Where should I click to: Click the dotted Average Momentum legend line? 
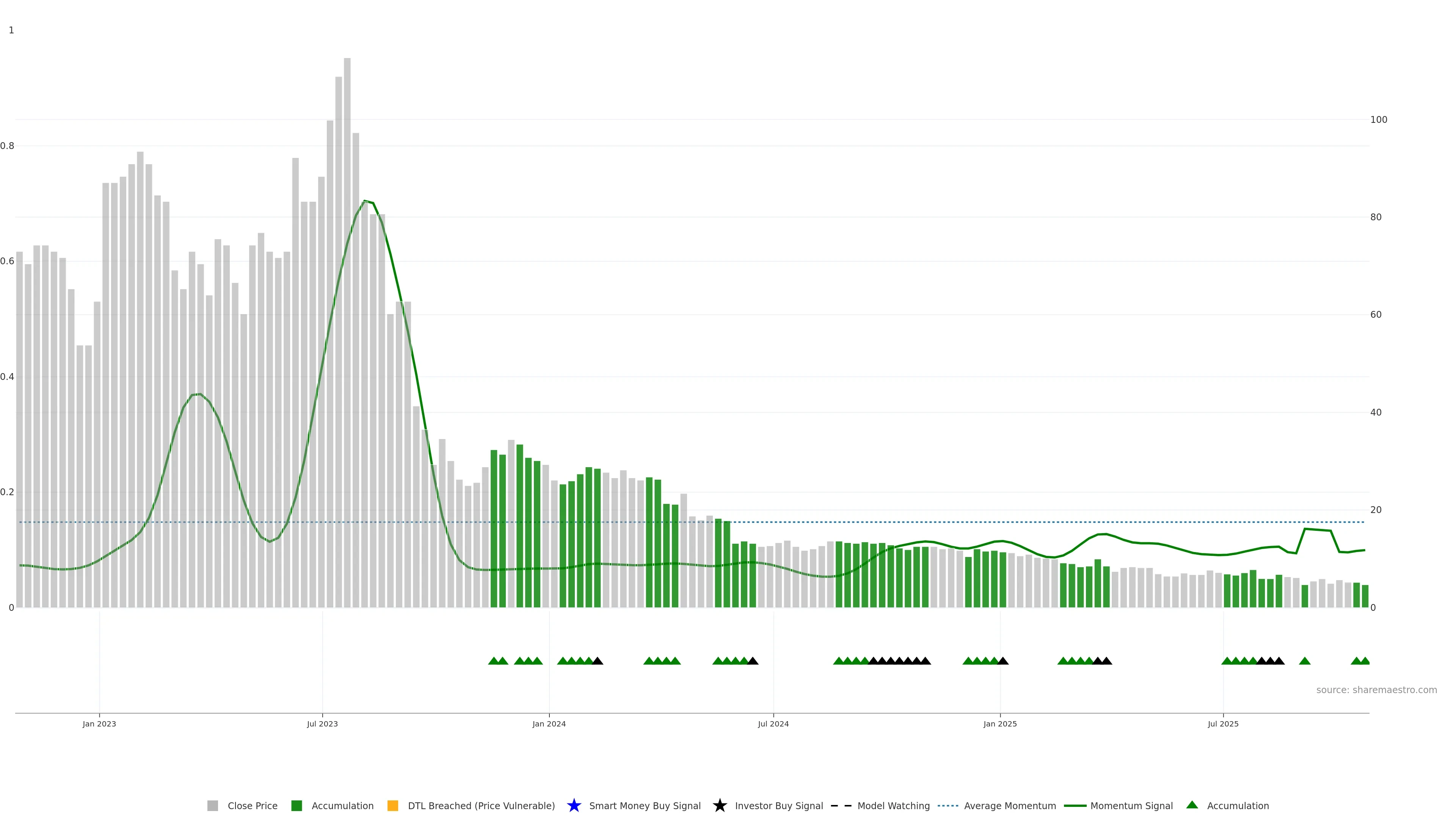tap(948, 805)
